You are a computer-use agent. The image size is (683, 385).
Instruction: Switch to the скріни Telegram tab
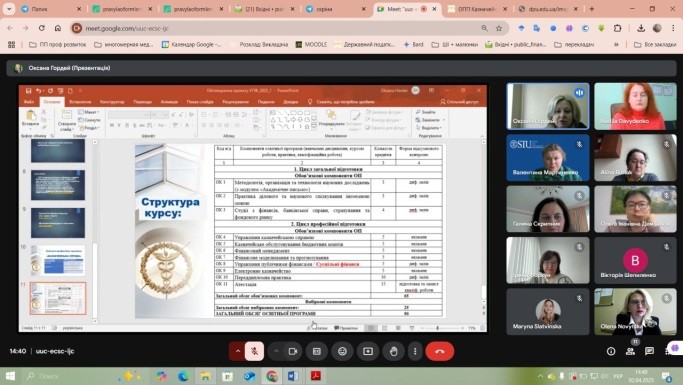coord(335,9)
